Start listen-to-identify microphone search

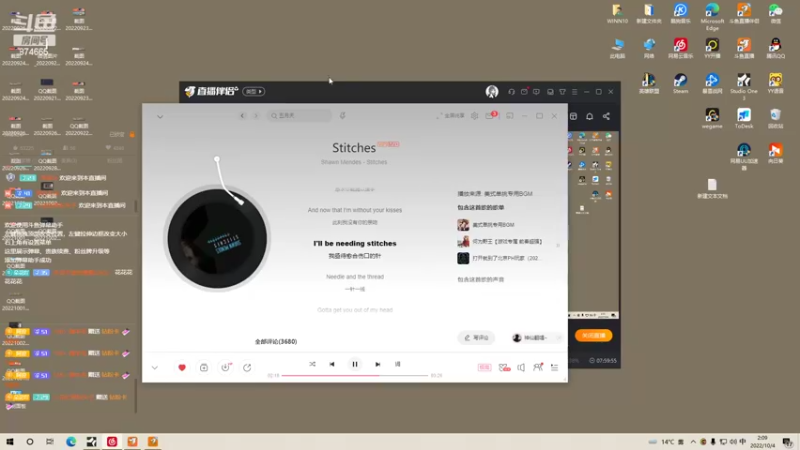(342, 116)
